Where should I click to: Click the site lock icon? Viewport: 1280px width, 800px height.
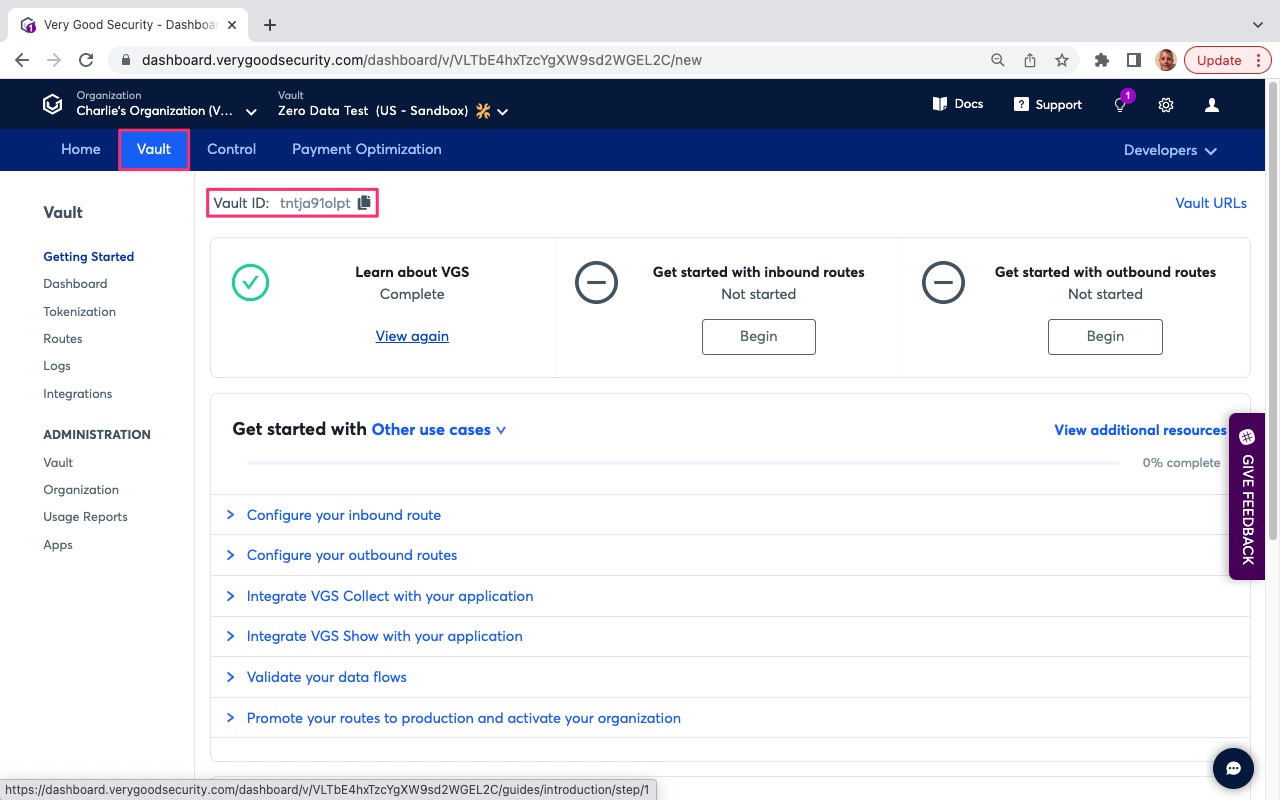126,60
